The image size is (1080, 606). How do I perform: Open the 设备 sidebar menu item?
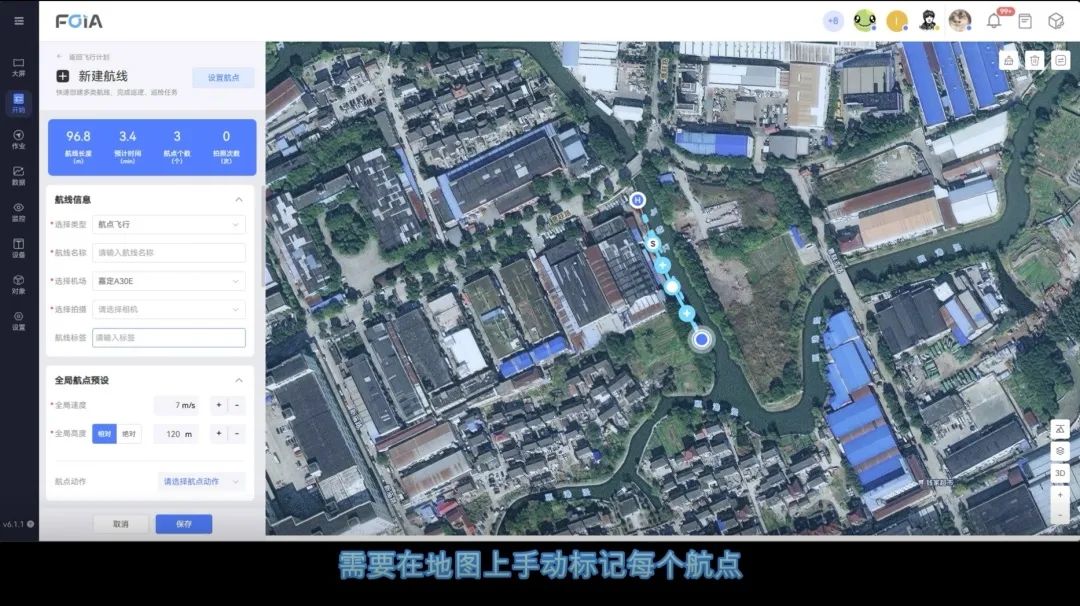(x=18, y=247)
